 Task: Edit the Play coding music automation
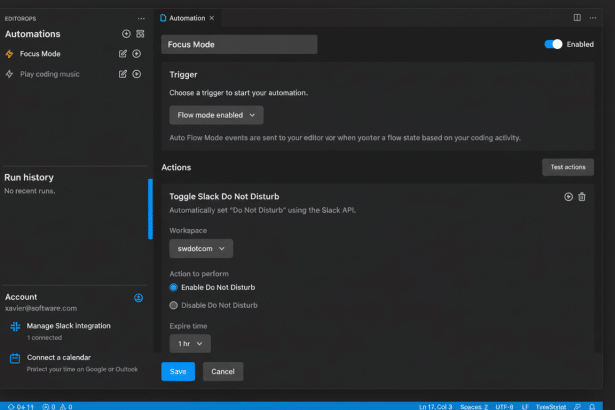(123, 74)
